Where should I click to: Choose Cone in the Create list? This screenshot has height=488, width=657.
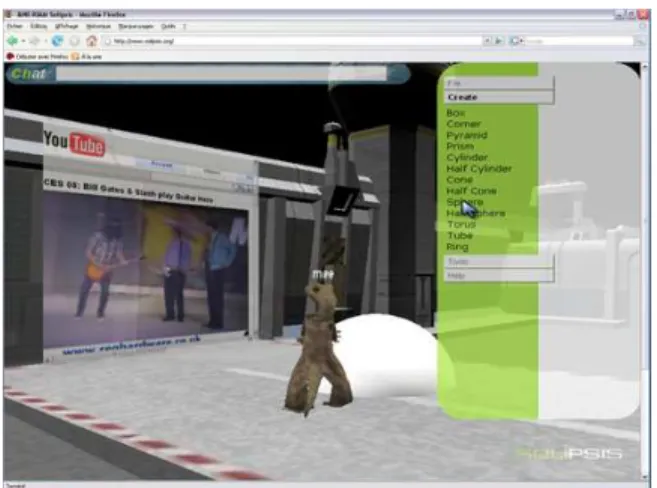[459, 180]
